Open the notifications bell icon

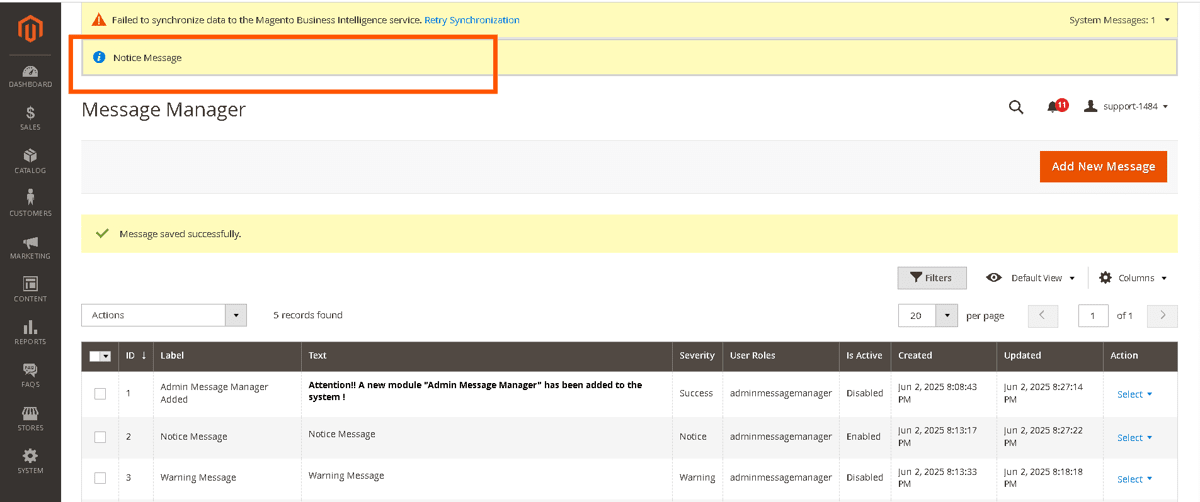pyautogui.click(x=1055, y=106)
